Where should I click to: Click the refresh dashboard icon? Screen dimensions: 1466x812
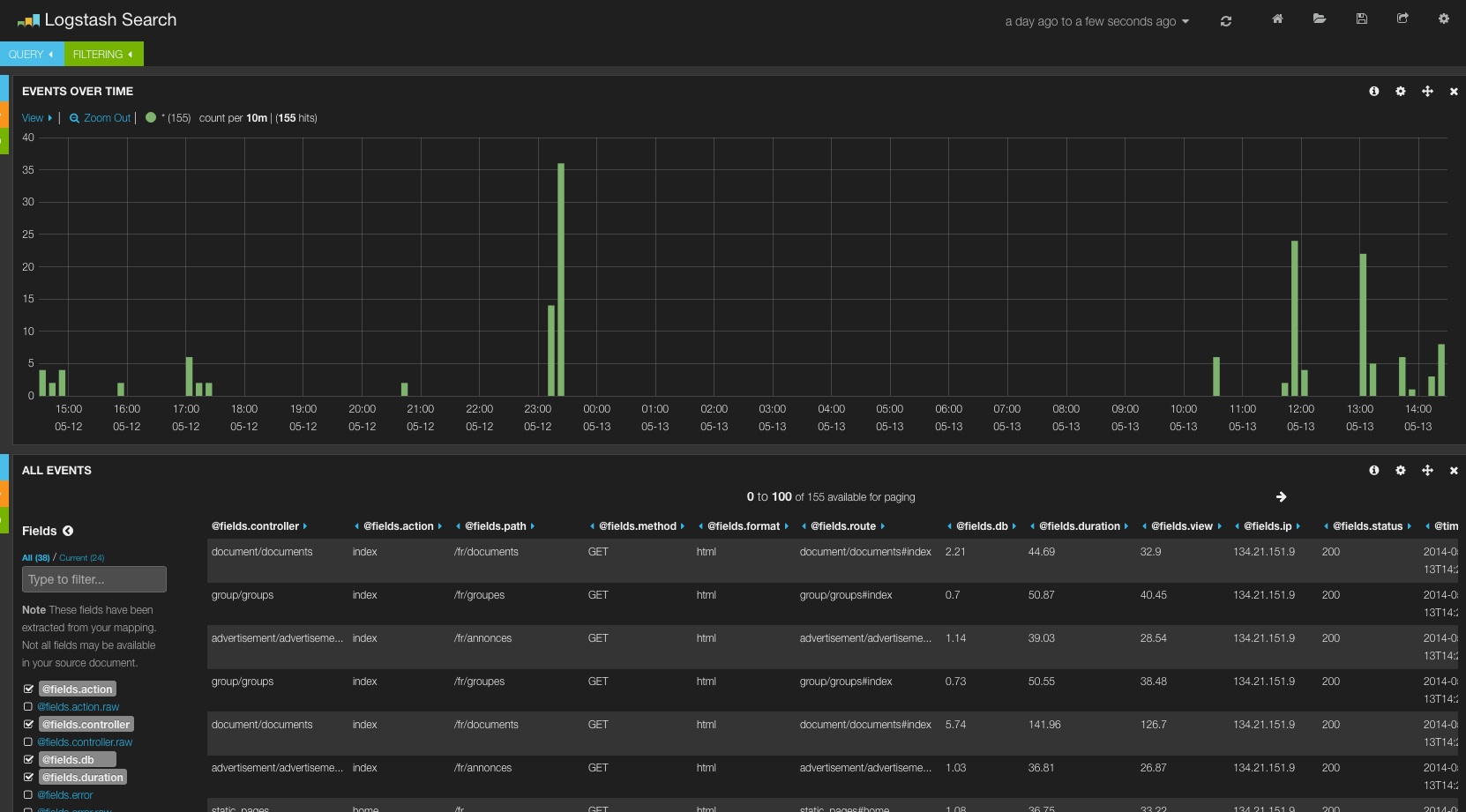[x=1225, y=21]
